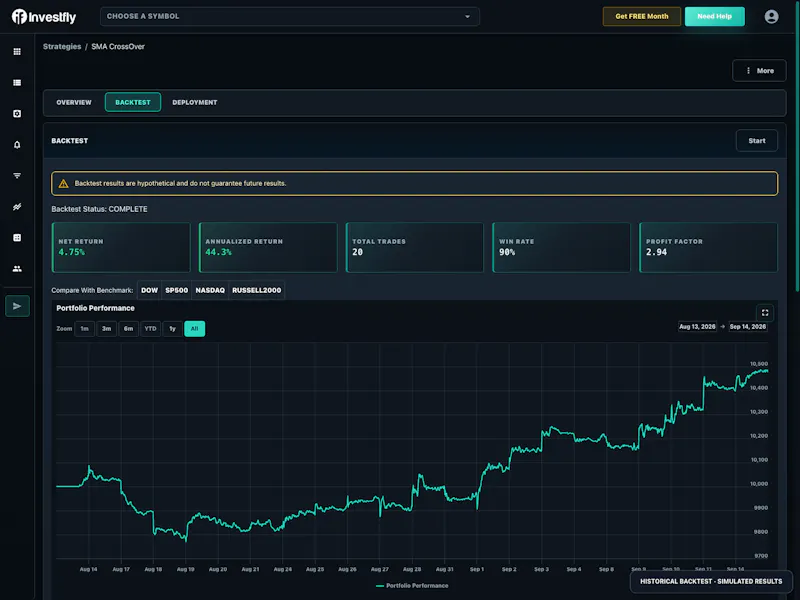Switch to the Overview tab
Viewport: 800px width, 600px height.
(74, 103)
